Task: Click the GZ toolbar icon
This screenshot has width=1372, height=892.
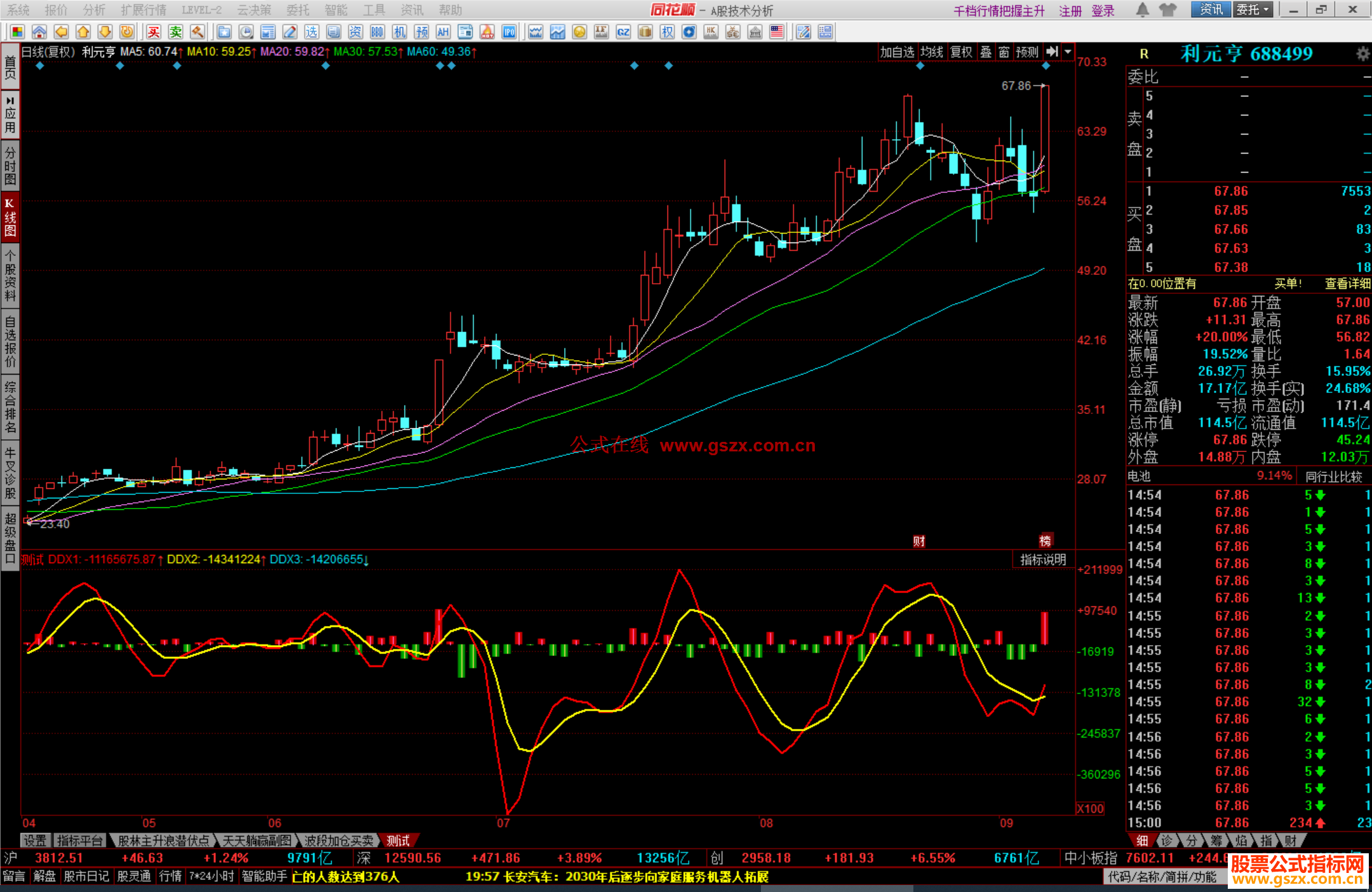Action: [x=623, y=32]
